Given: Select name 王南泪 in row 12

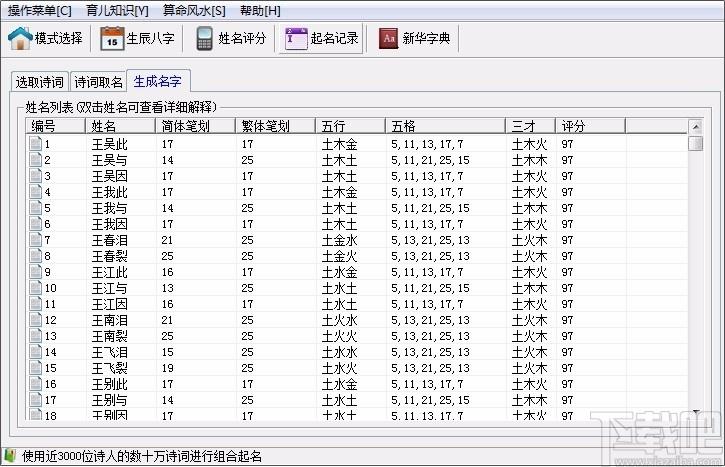Looking at the screenshot, I should pyautogui.click(x=109, y=320).
